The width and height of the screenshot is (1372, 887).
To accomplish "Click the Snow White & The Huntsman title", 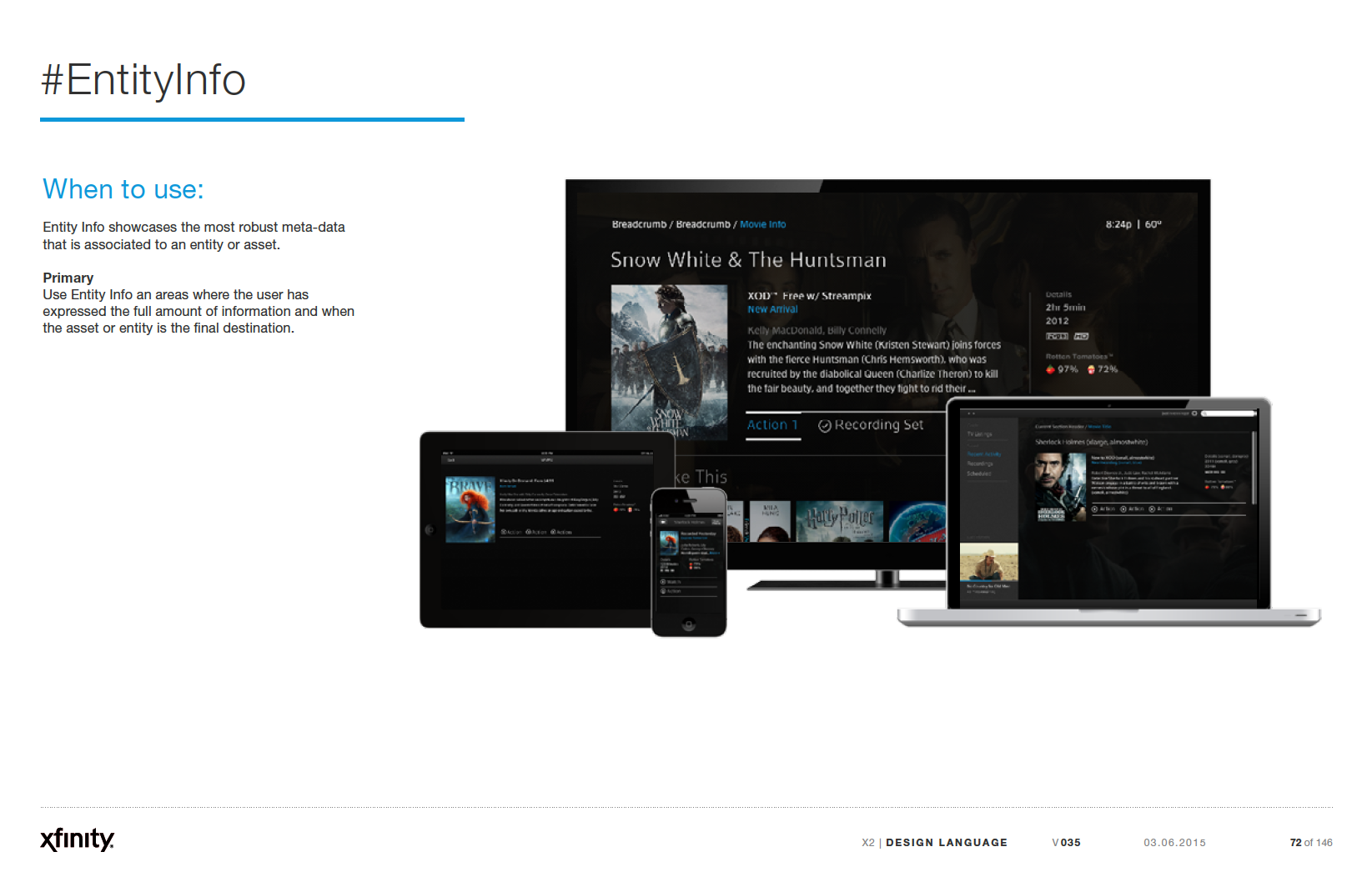I will pos(748,260).
